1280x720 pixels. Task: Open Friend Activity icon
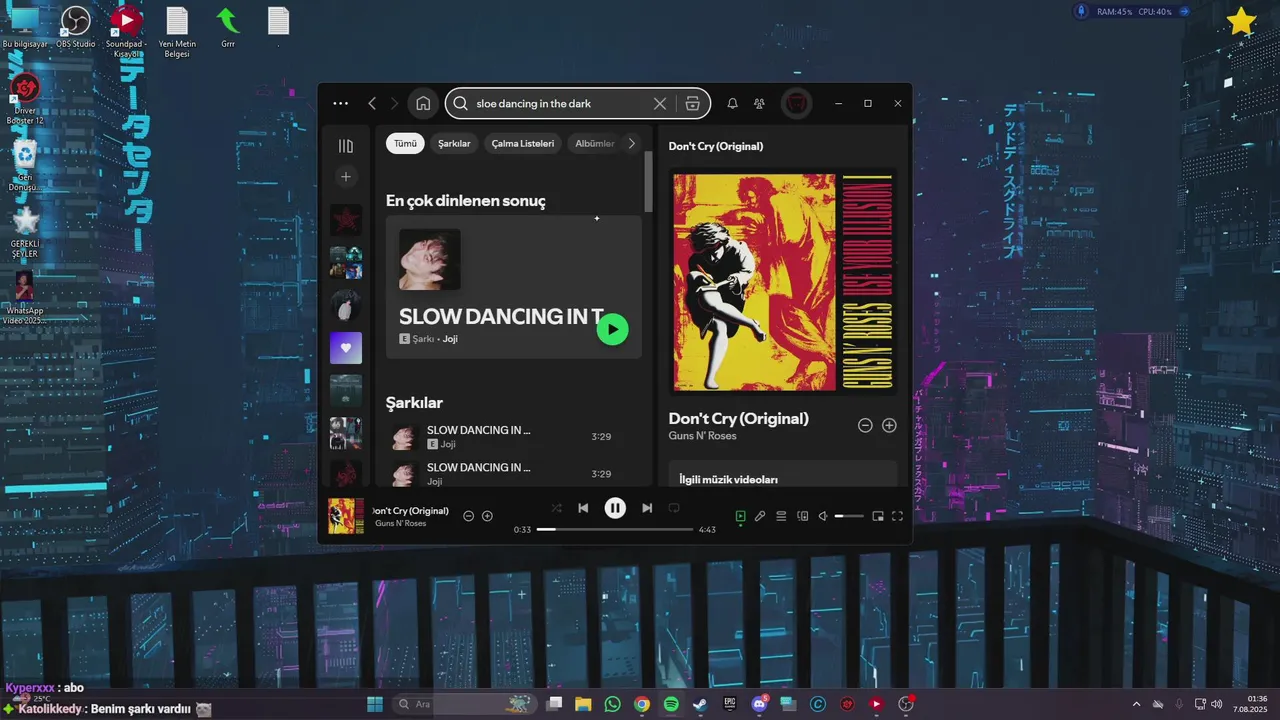pos(759,103)
